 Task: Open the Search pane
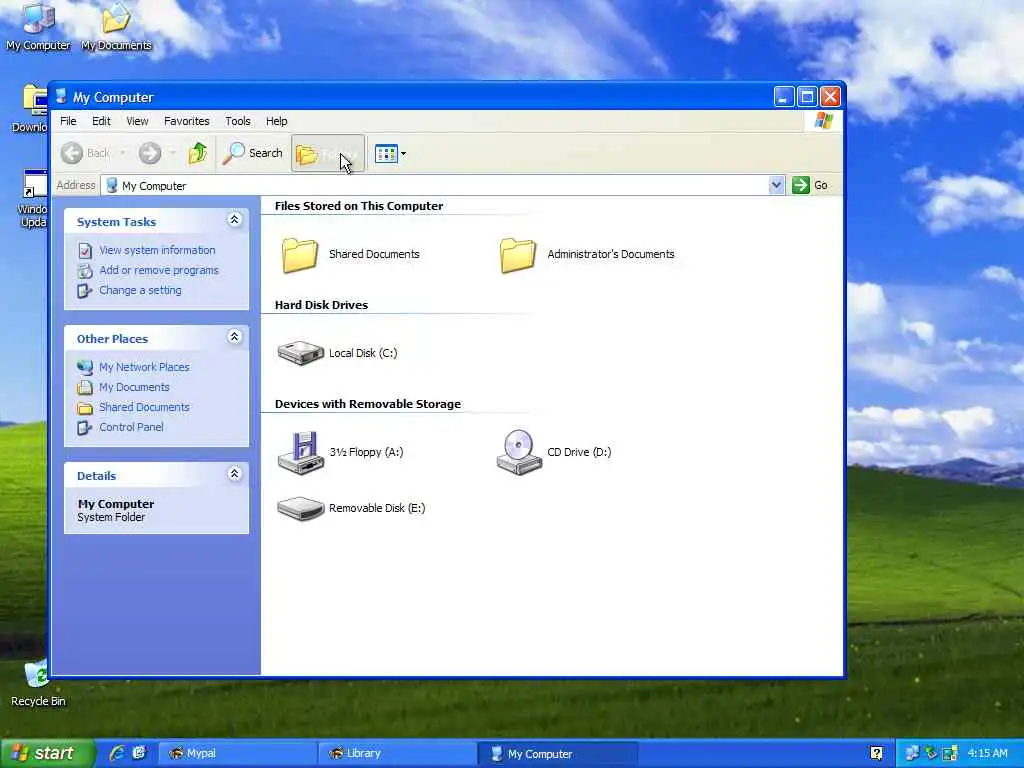point(253,153)
